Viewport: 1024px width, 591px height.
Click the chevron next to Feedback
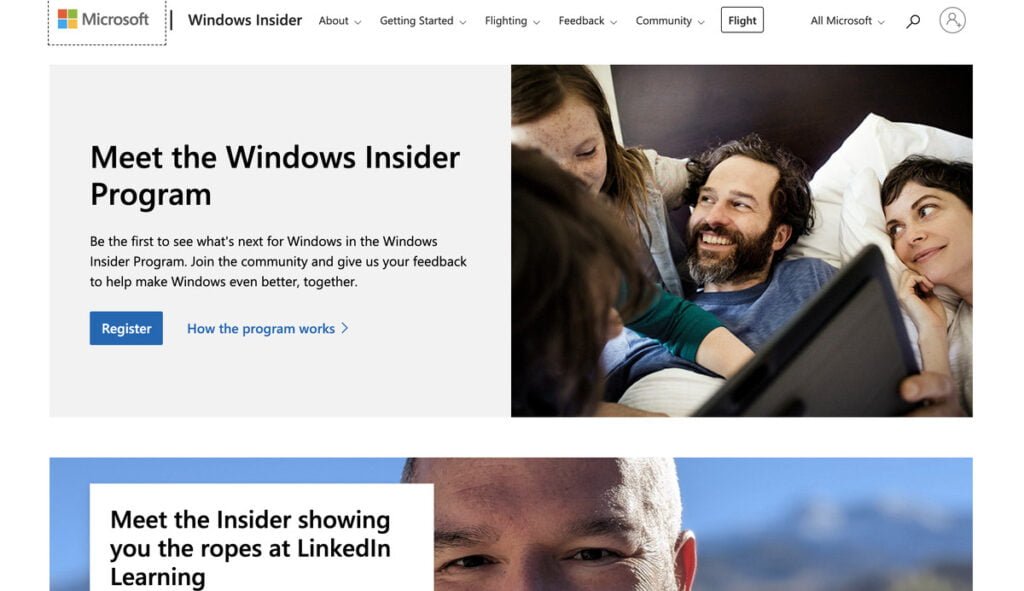tap(613, 22)
